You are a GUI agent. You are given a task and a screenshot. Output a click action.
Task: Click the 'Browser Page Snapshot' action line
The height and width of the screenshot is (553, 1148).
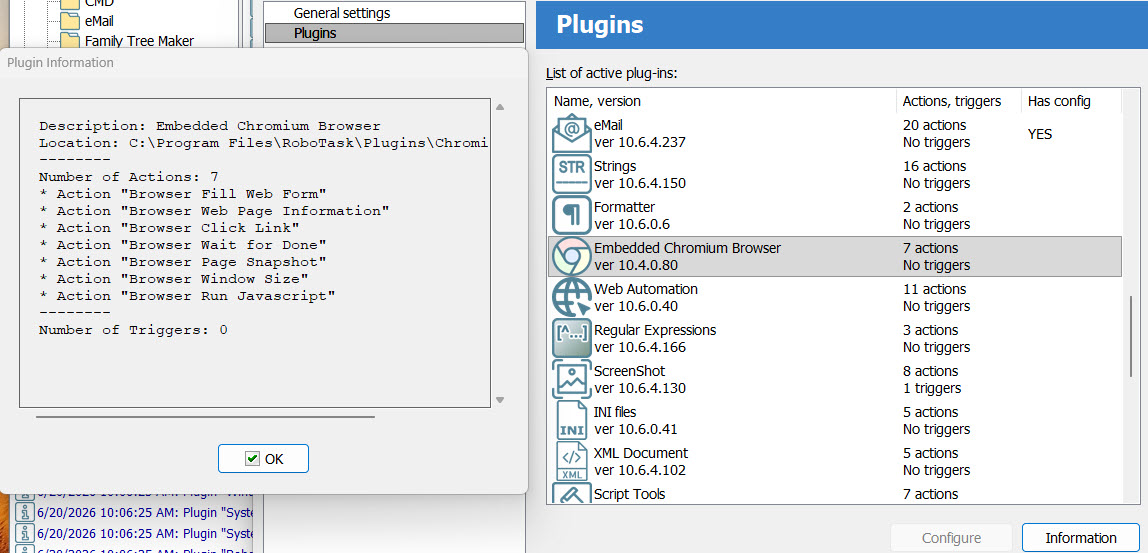click(183, 262)
